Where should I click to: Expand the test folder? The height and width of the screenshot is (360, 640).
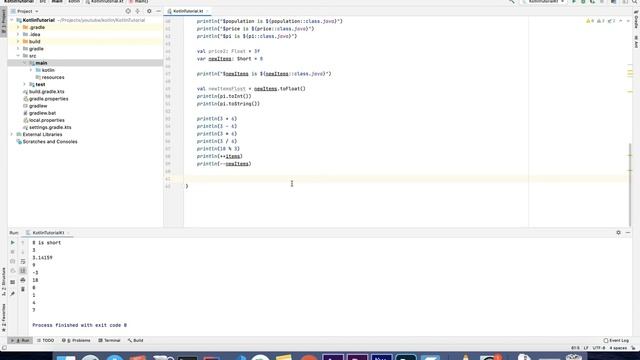tap(24, 84)
